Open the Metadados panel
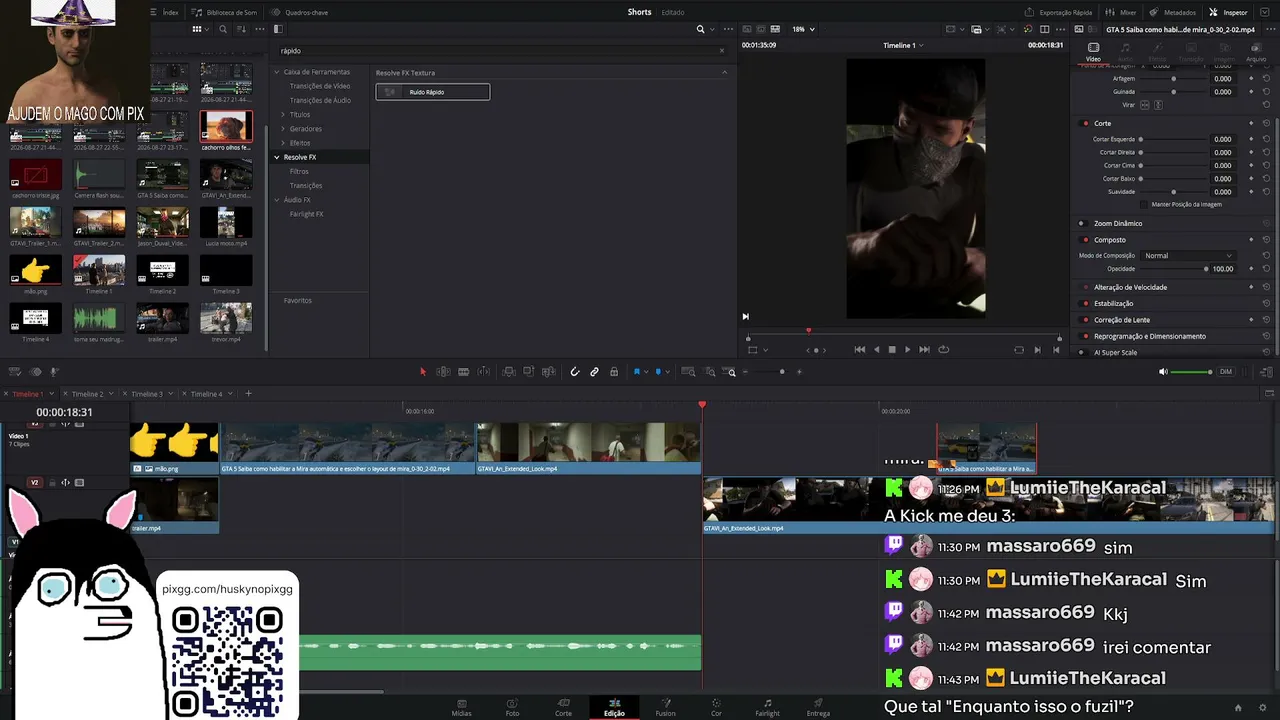 coord(1173,12)
